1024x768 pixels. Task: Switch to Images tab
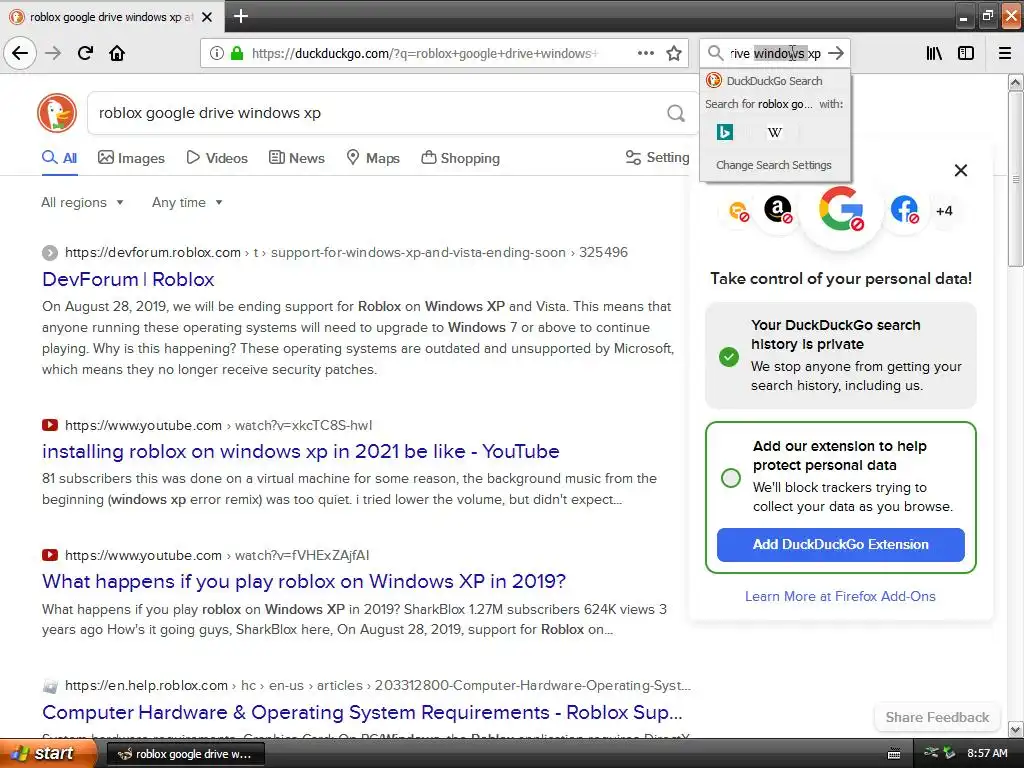(x=131, y=157)
